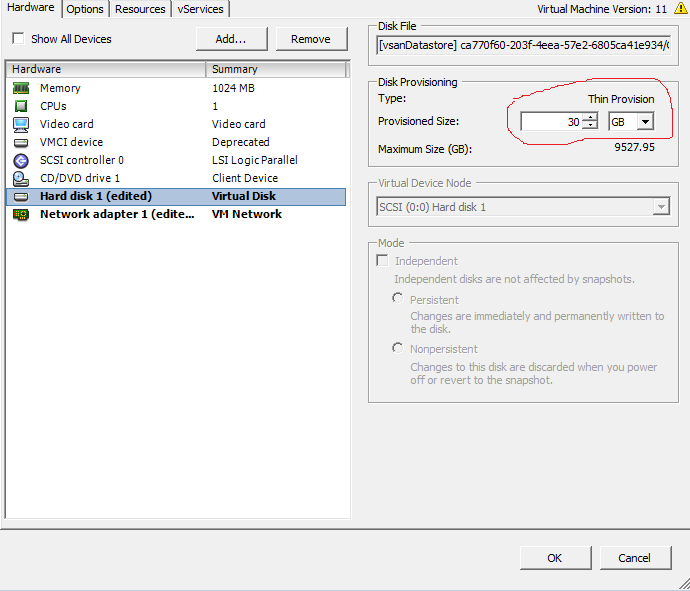Screen dimensions: 690x591
Task: Click the Cancel button
Action: click(635, 558)
